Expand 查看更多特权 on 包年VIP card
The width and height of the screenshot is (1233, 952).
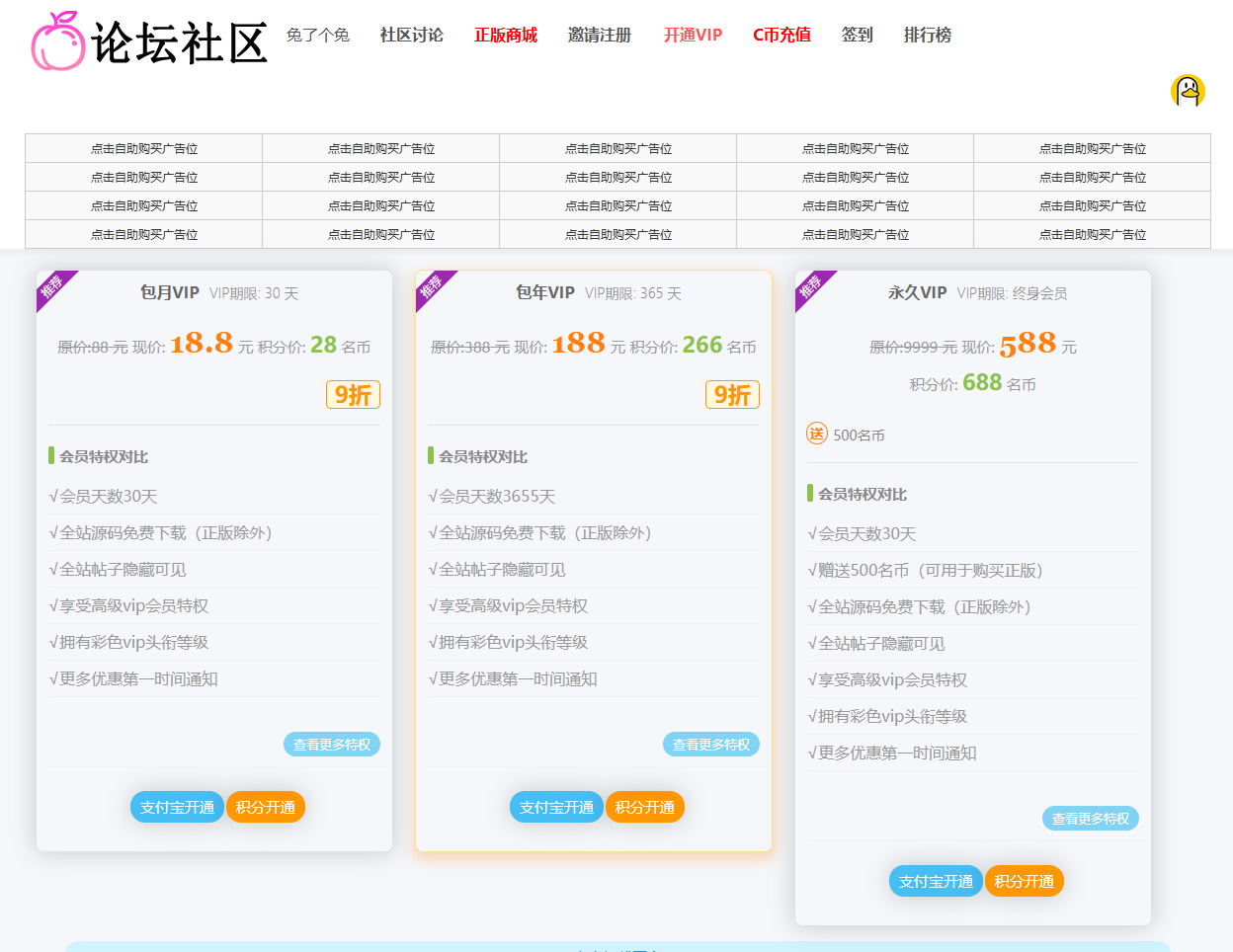coord(711,745)
